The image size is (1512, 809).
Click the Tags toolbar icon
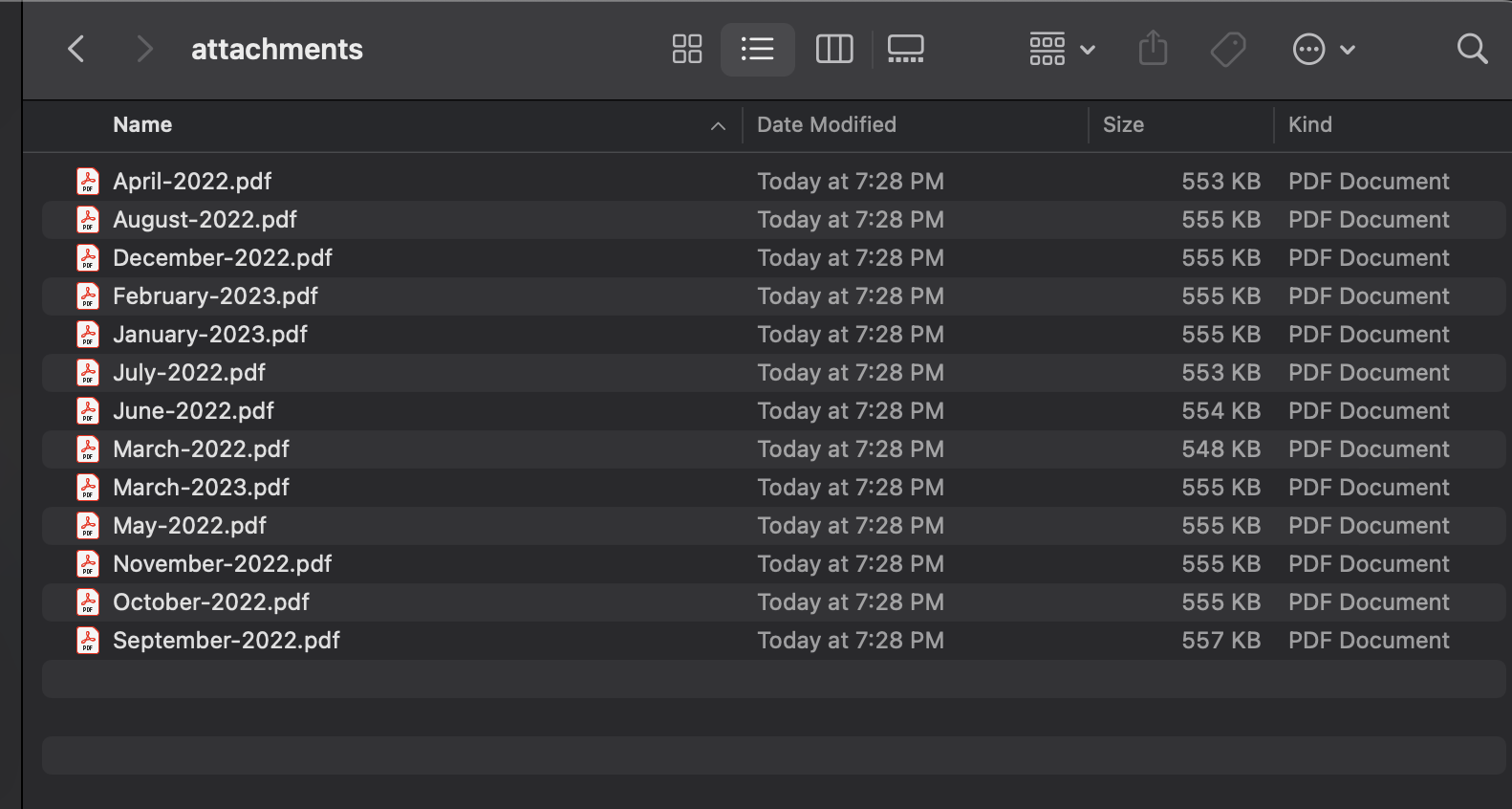point(1228,49)
